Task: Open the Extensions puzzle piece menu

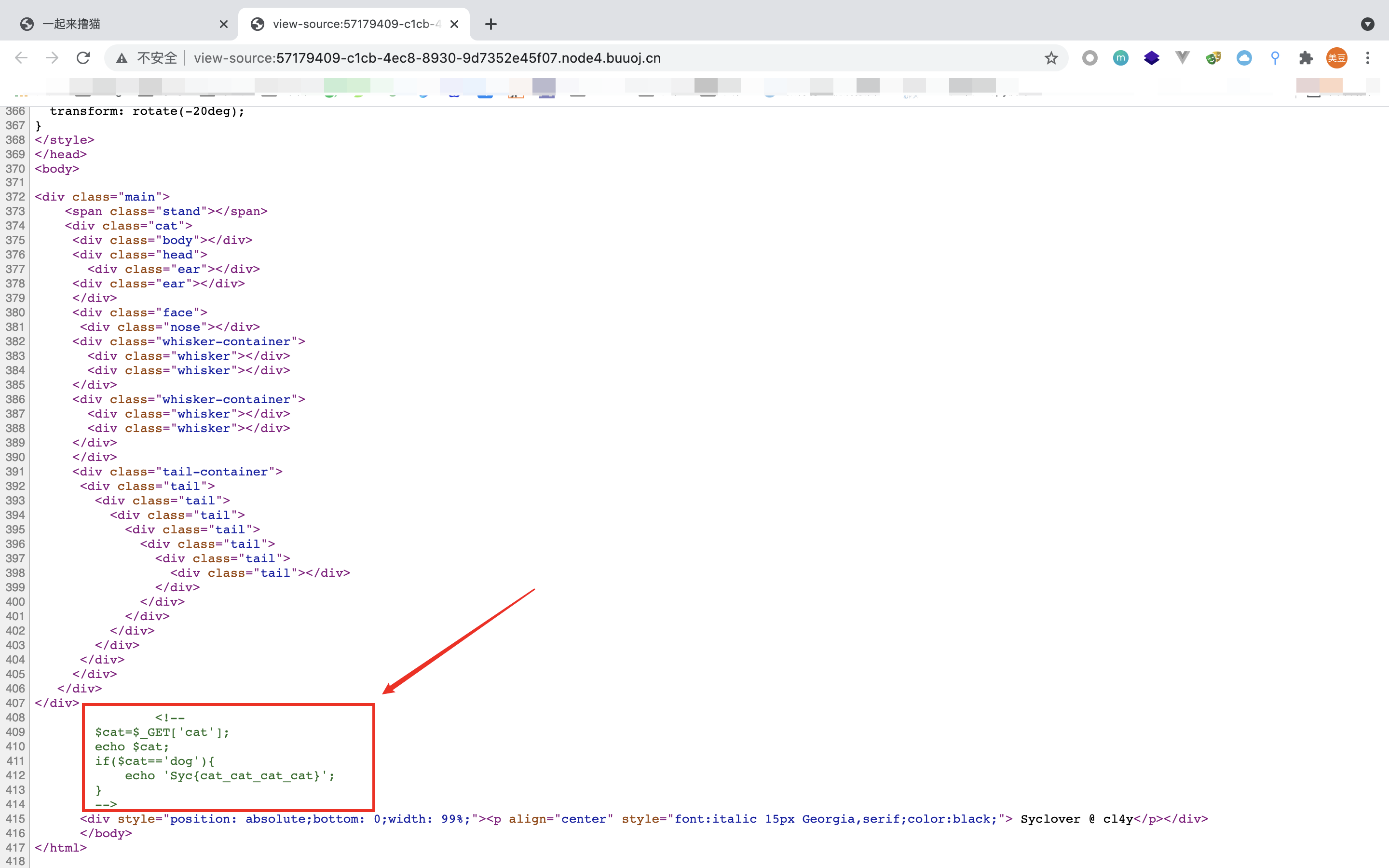Action: tap(1306, 58)
